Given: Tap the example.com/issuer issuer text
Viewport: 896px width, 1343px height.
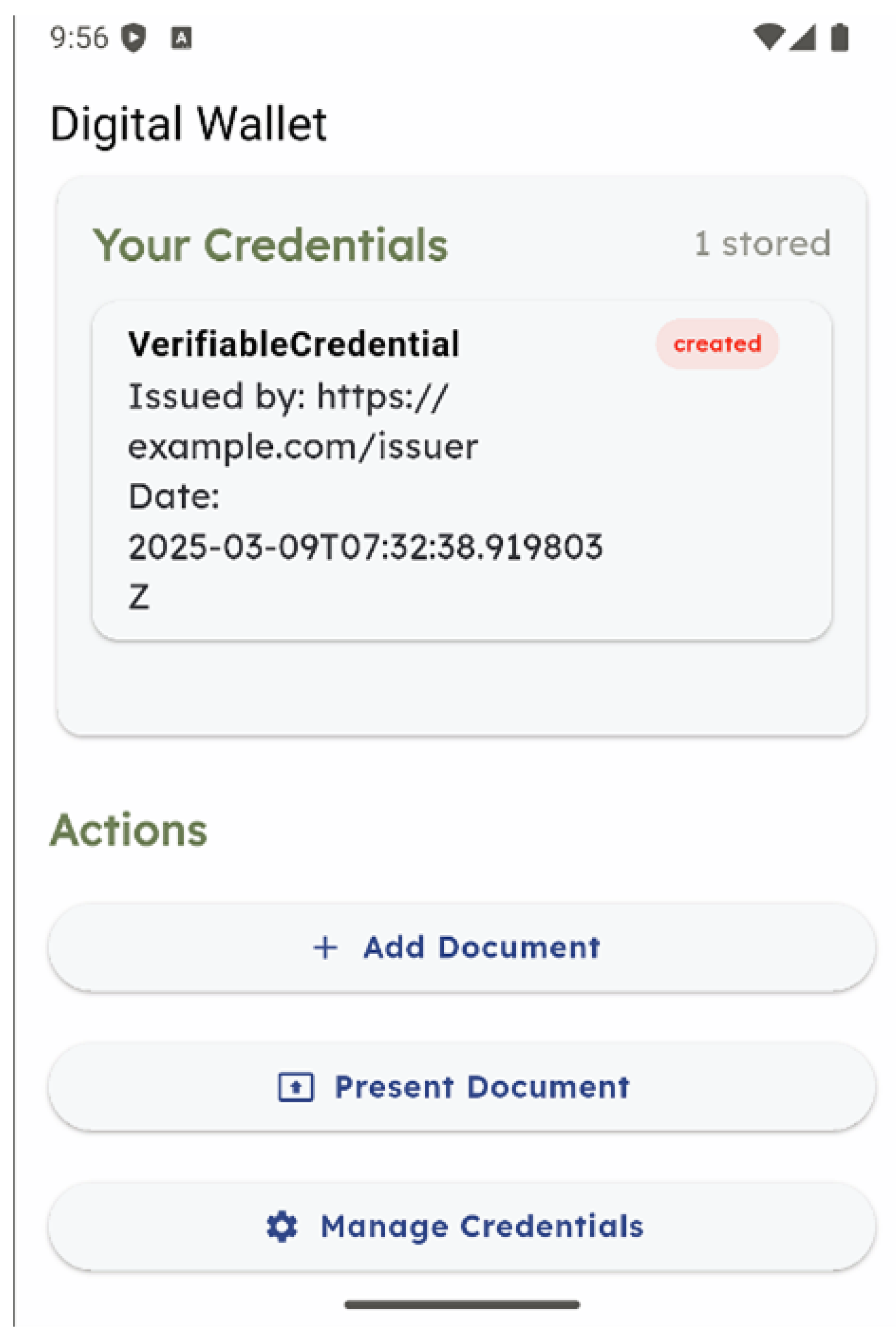Looking at the screenshot, I should click(303, 447).
